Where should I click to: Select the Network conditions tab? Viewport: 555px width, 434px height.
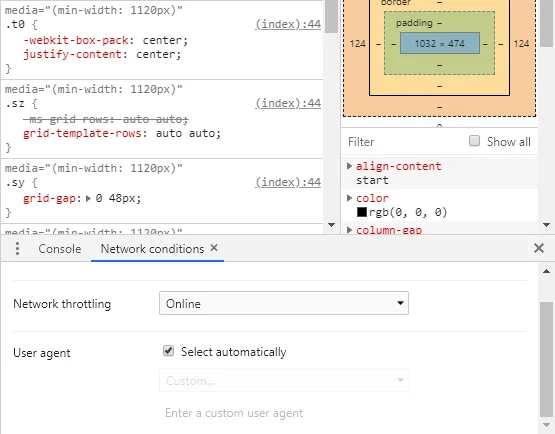click(152, 249)
